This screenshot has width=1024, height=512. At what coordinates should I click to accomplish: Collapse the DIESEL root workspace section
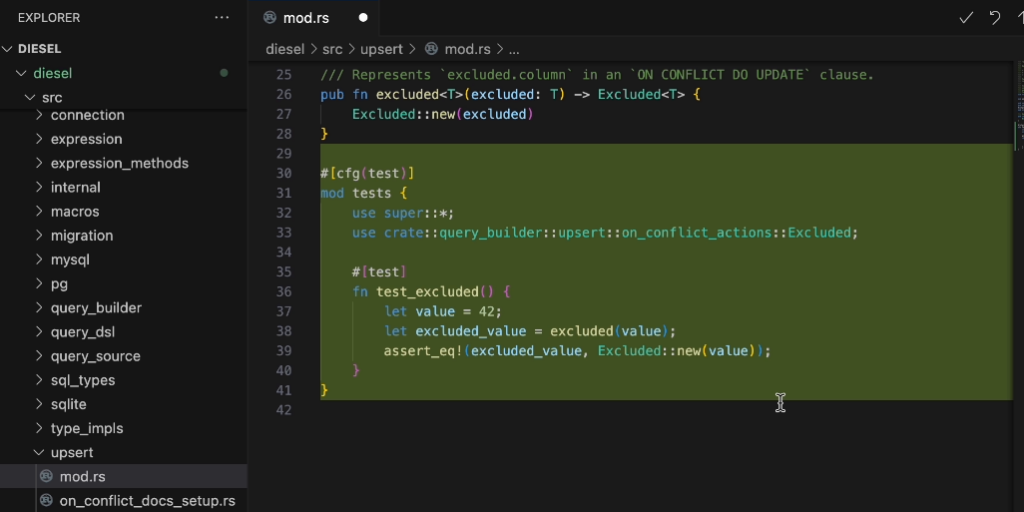coord(8,48)
